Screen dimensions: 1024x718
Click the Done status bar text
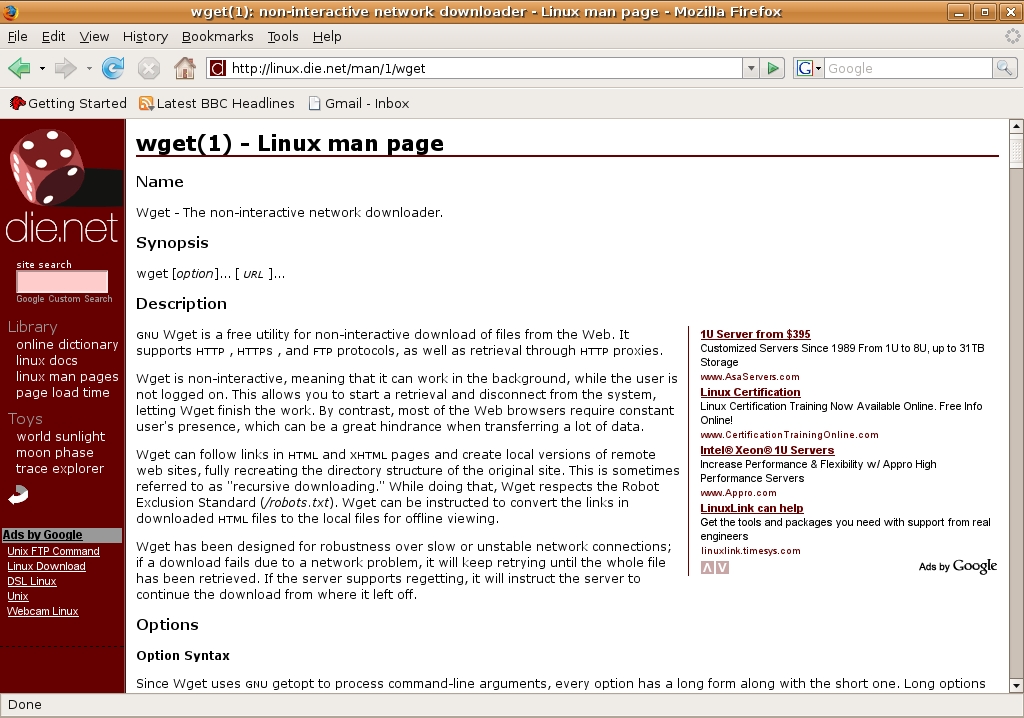tap(25, 704)
